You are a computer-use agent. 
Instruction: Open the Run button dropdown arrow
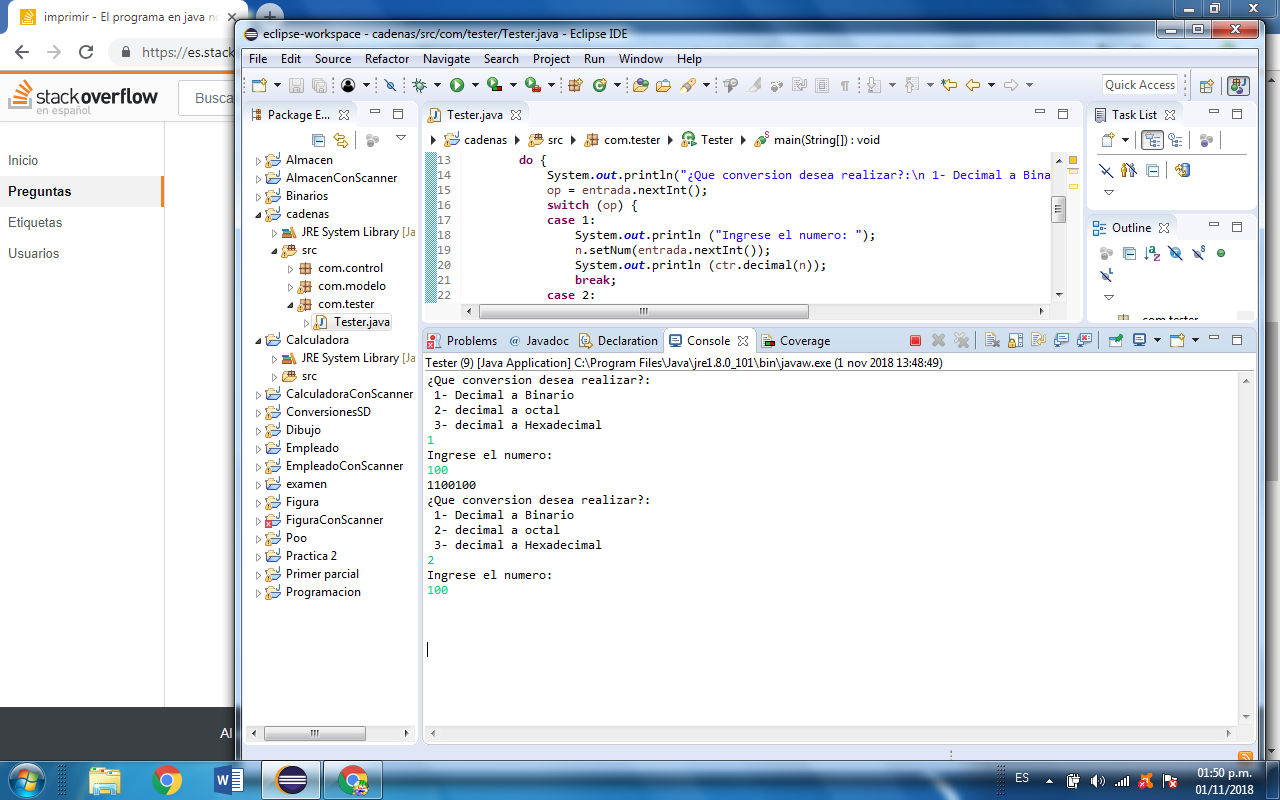click(x=475, y=85)
